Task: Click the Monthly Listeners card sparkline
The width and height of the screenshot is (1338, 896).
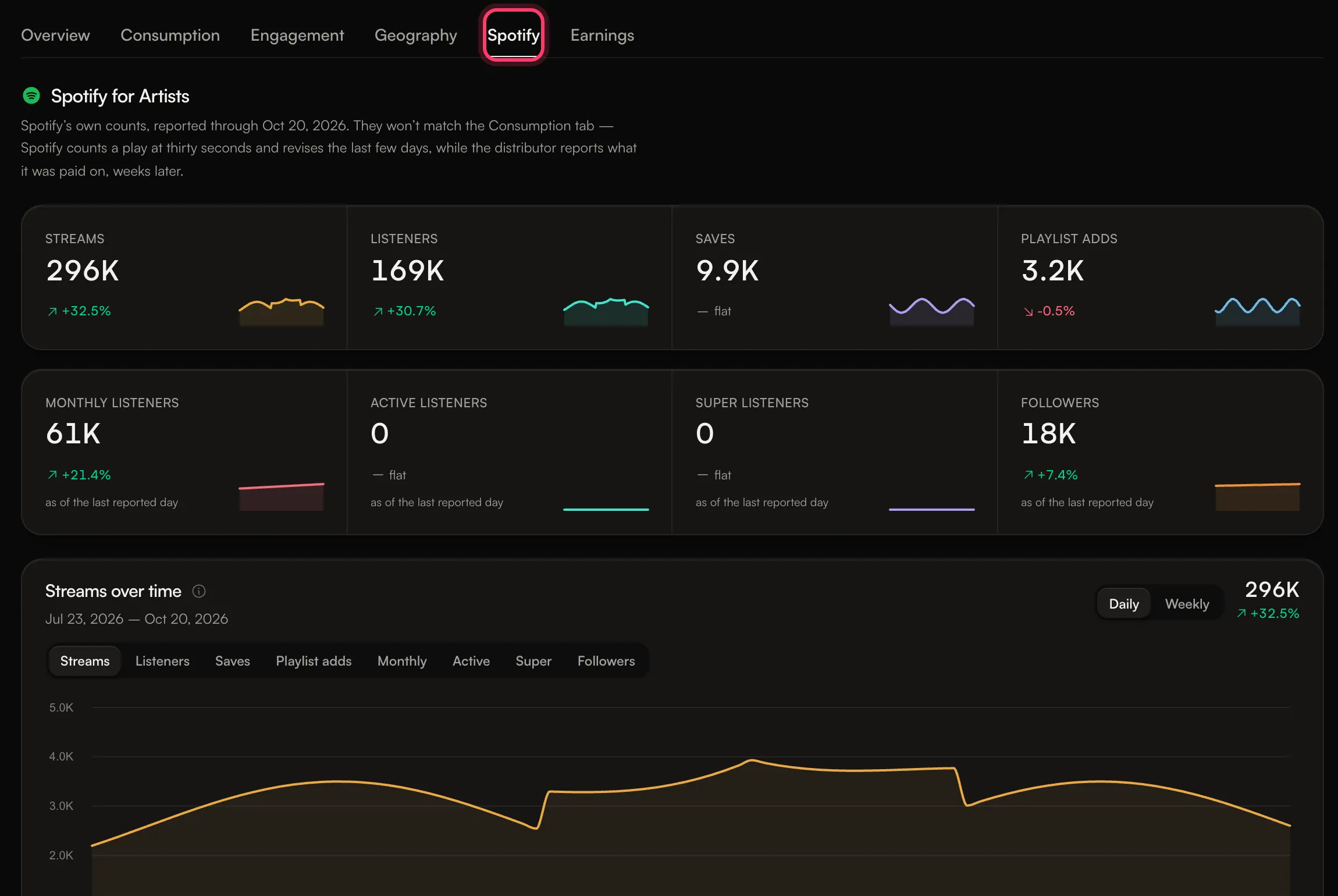Action: pyautogui.click(x=282, y=497)
